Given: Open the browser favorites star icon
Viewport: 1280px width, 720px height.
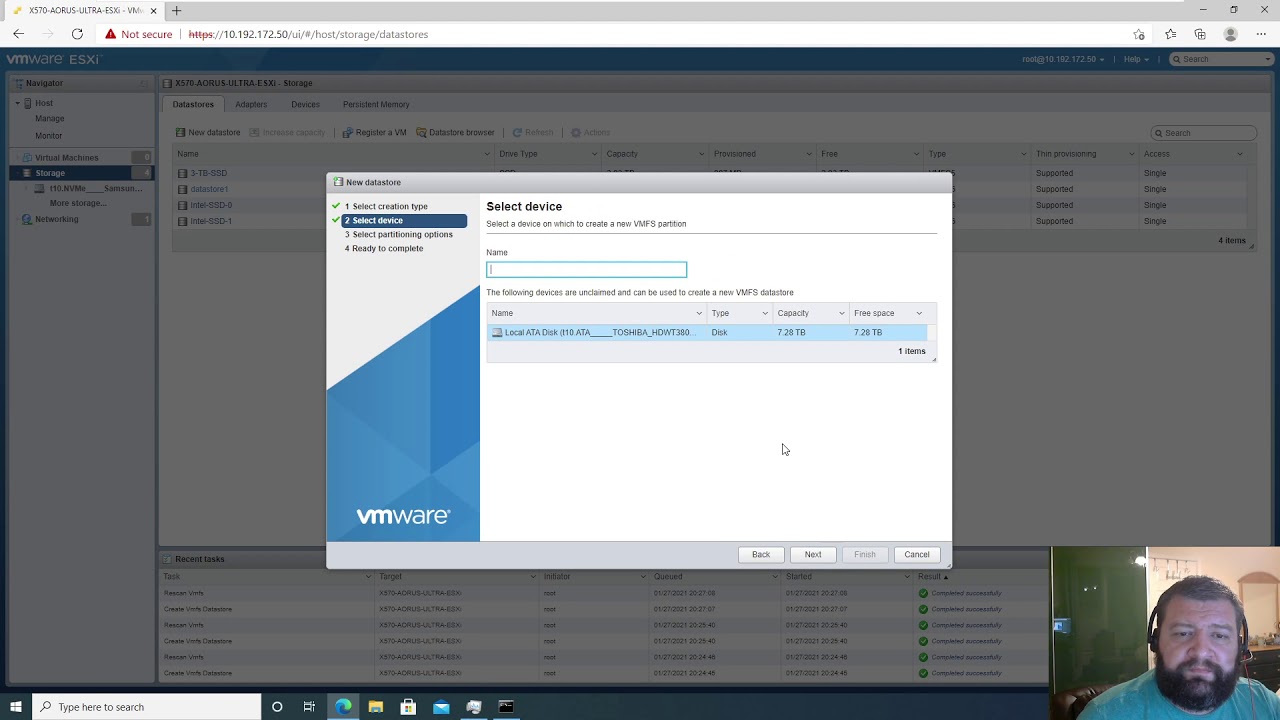Looking at the screenshot, I should coord(1139,34).
